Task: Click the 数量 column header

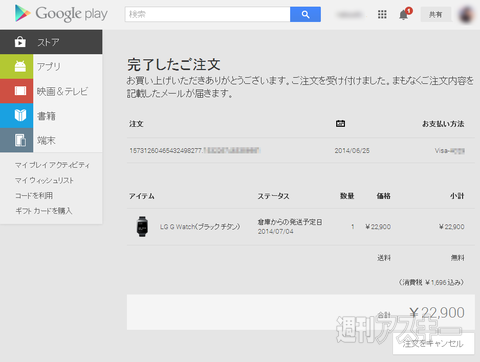Action: point(347,196)
